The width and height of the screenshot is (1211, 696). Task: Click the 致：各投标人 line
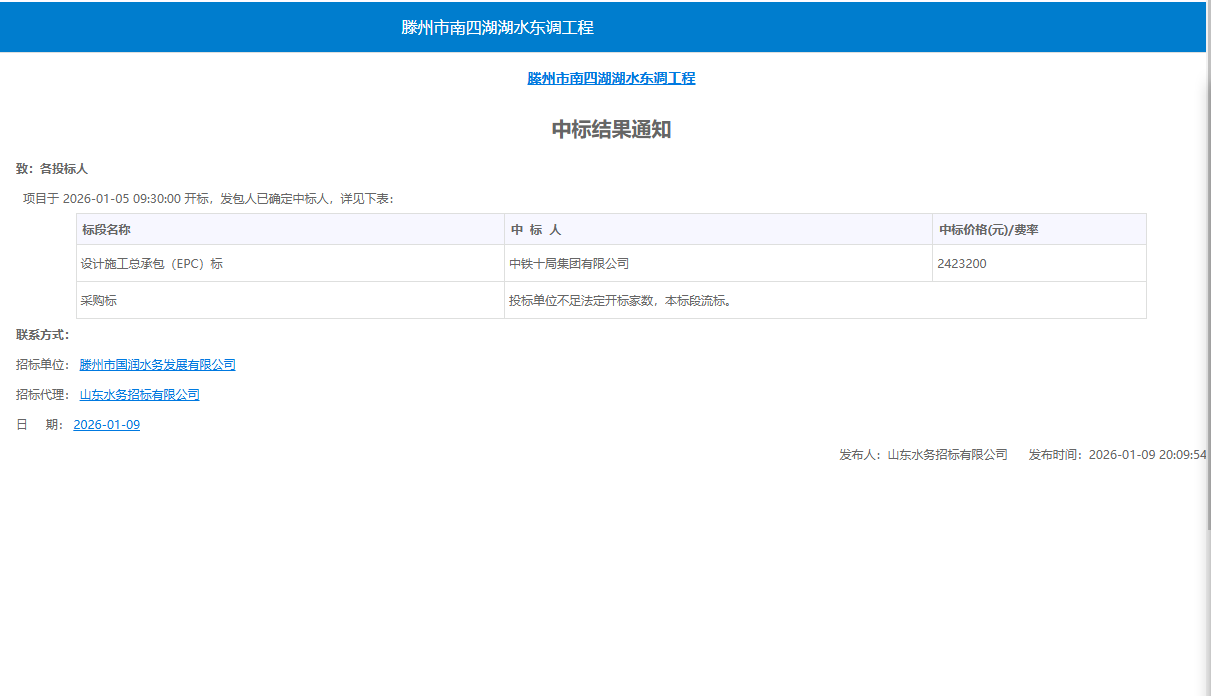click(x=50, y=169)
